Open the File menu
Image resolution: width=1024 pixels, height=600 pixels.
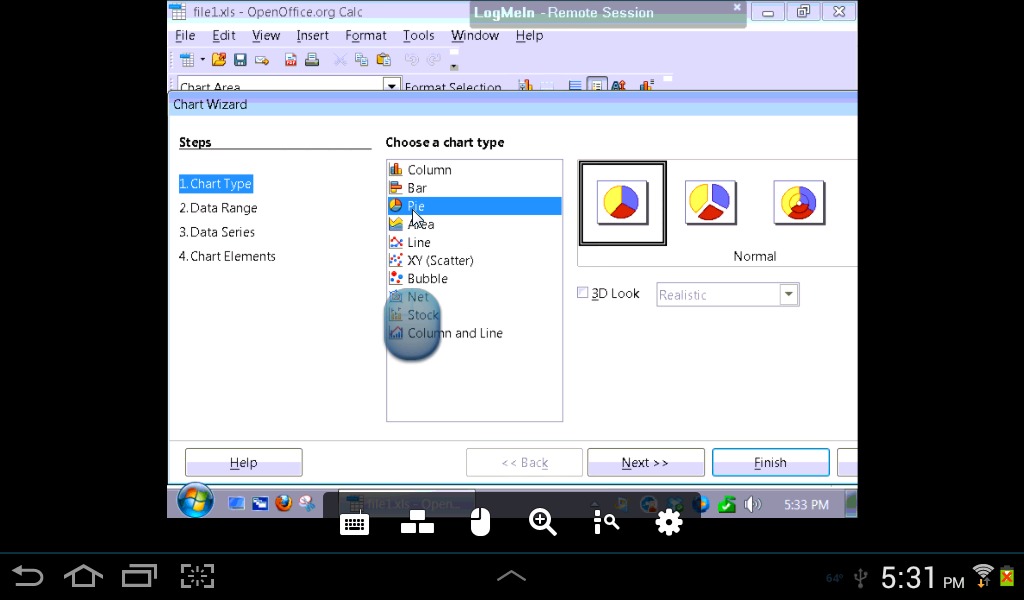[x=185, y=35]
